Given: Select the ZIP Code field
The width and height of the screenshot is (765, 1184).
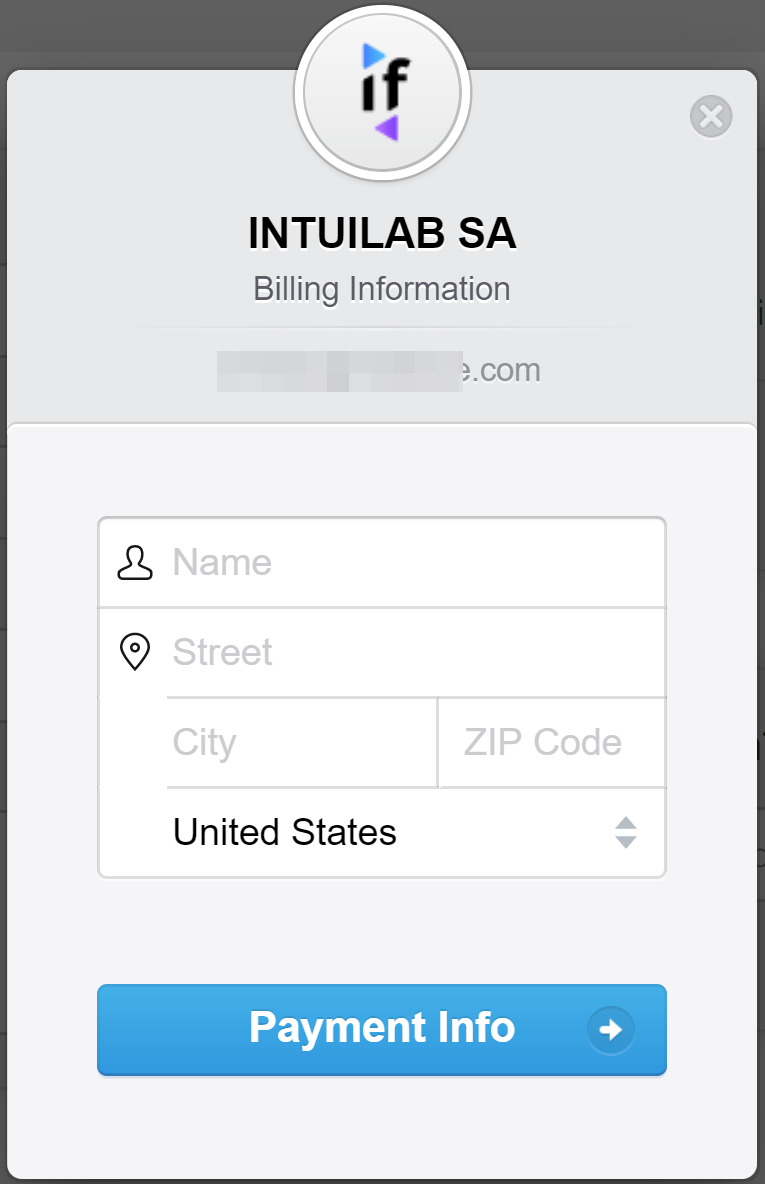Looking at the screenshot, I should tap(552, 742).
